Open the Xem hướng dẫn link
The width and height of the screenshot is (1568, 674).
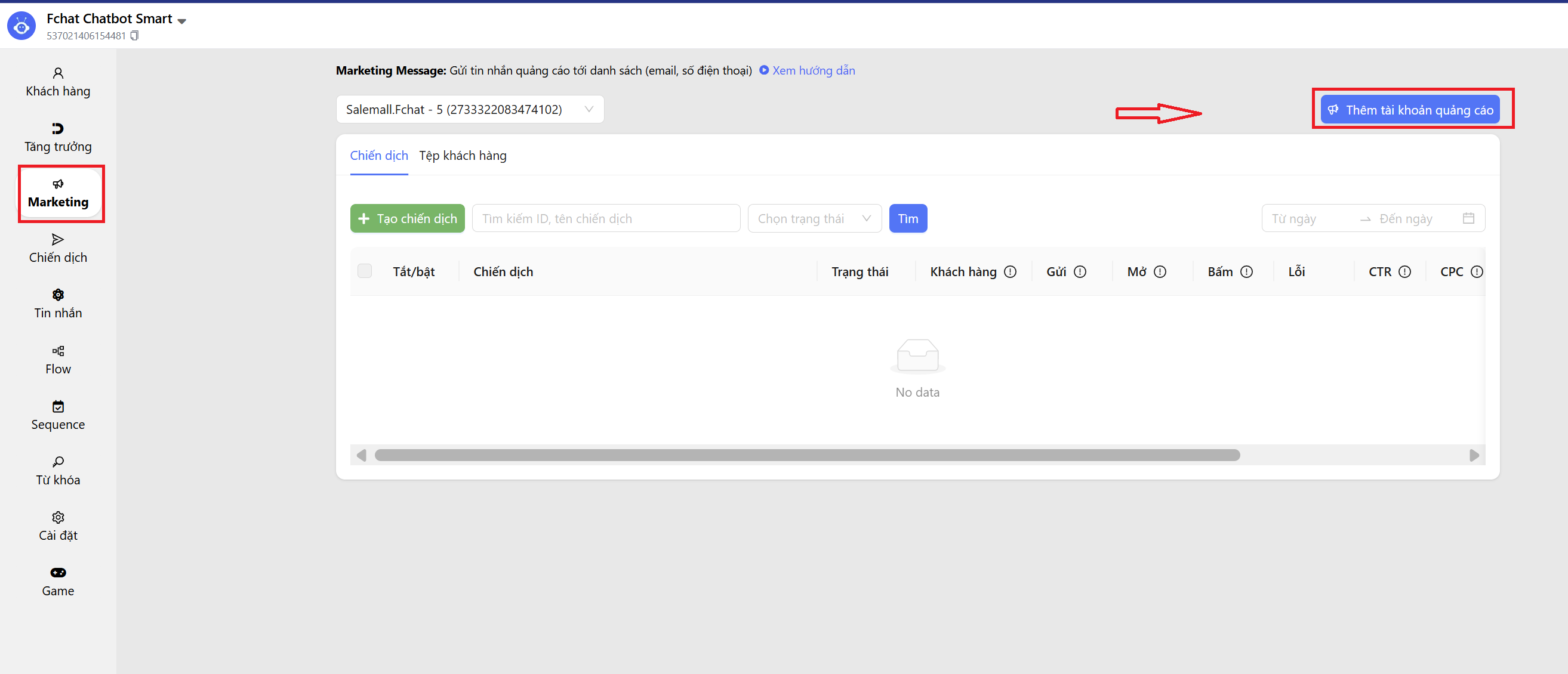tap(812, 70)
